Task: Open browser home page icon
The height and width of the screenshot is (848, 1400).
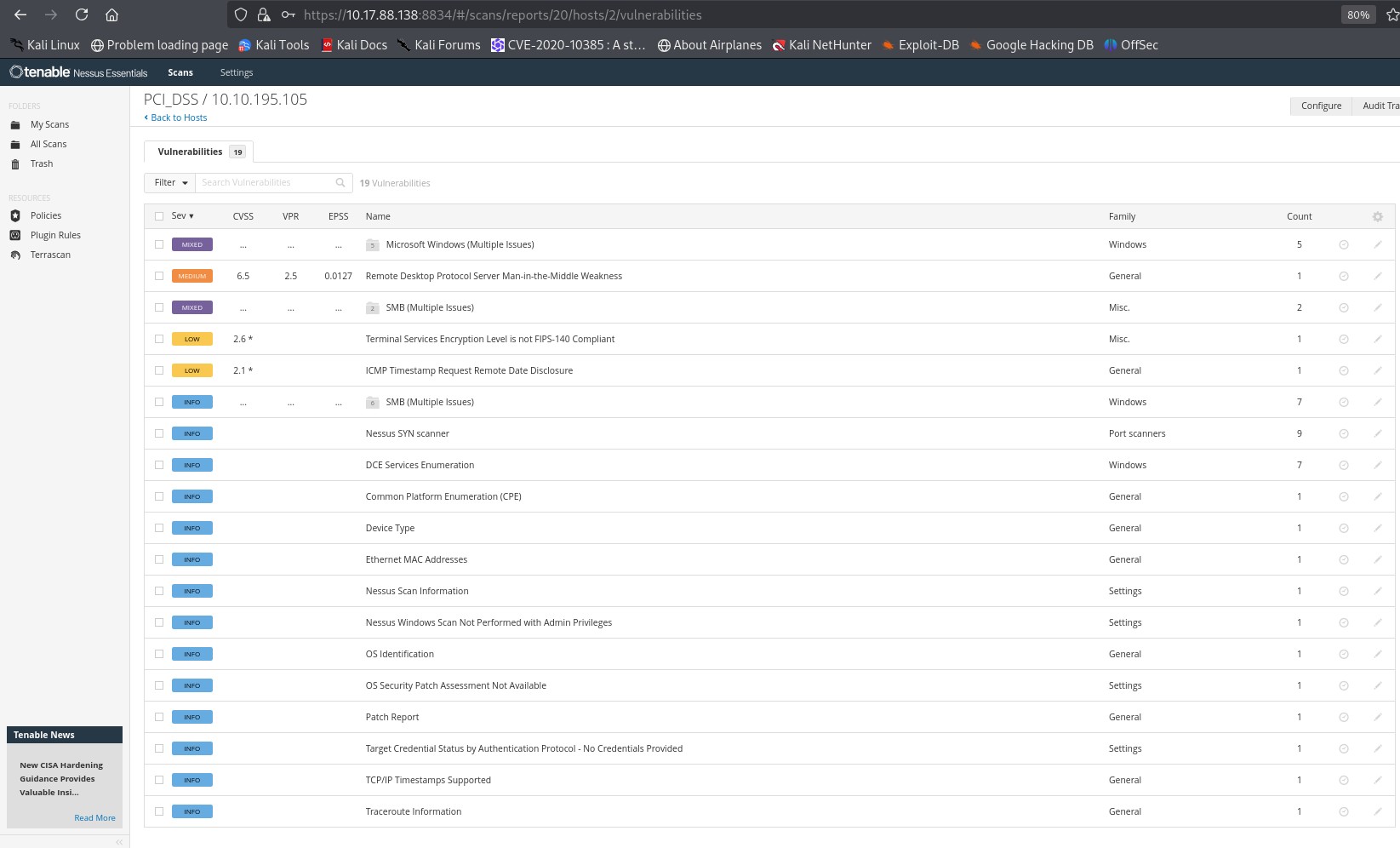Action: [x=111, y=14]
